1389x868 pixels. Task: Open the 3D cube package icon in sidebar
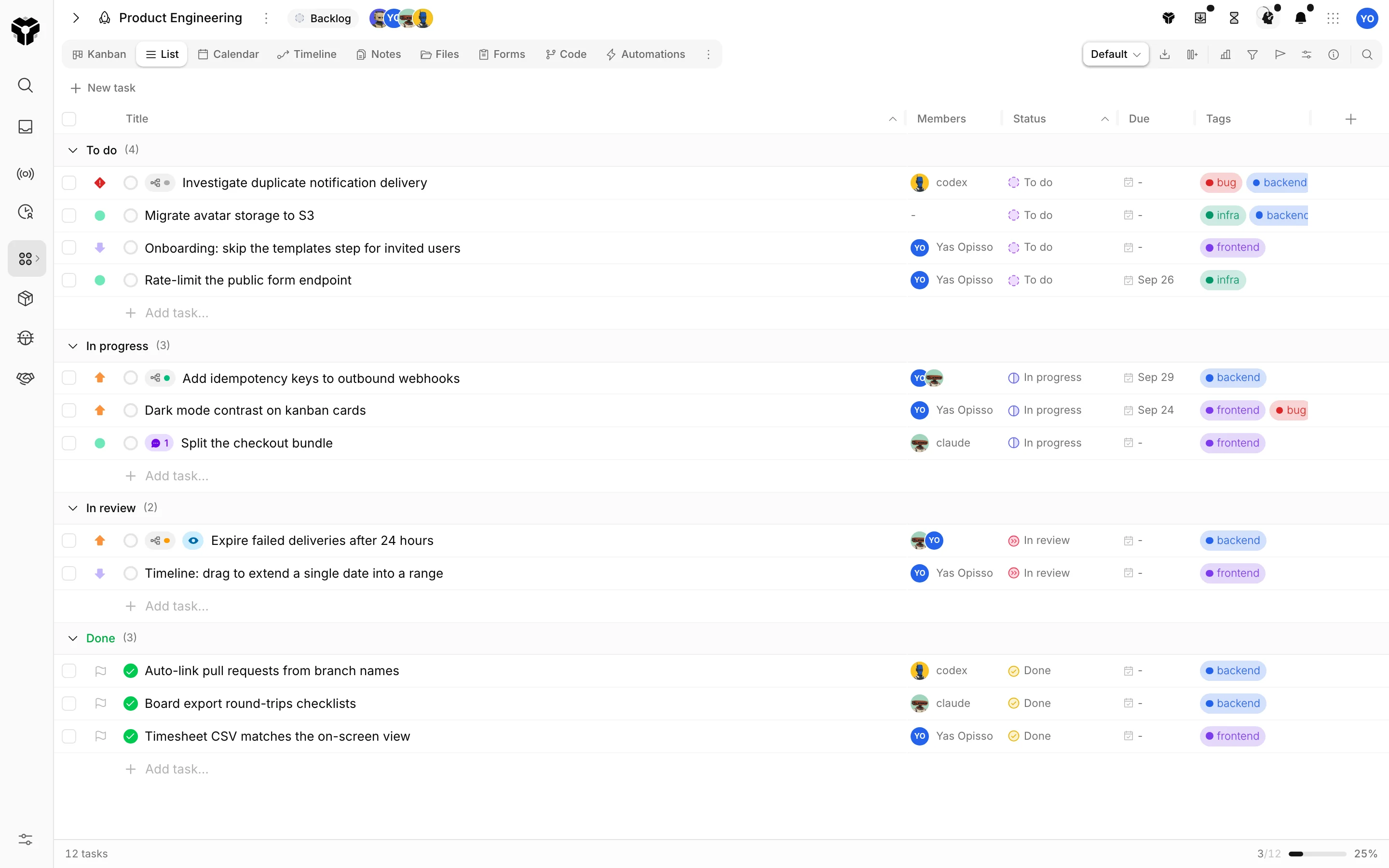tap(25, 298)
